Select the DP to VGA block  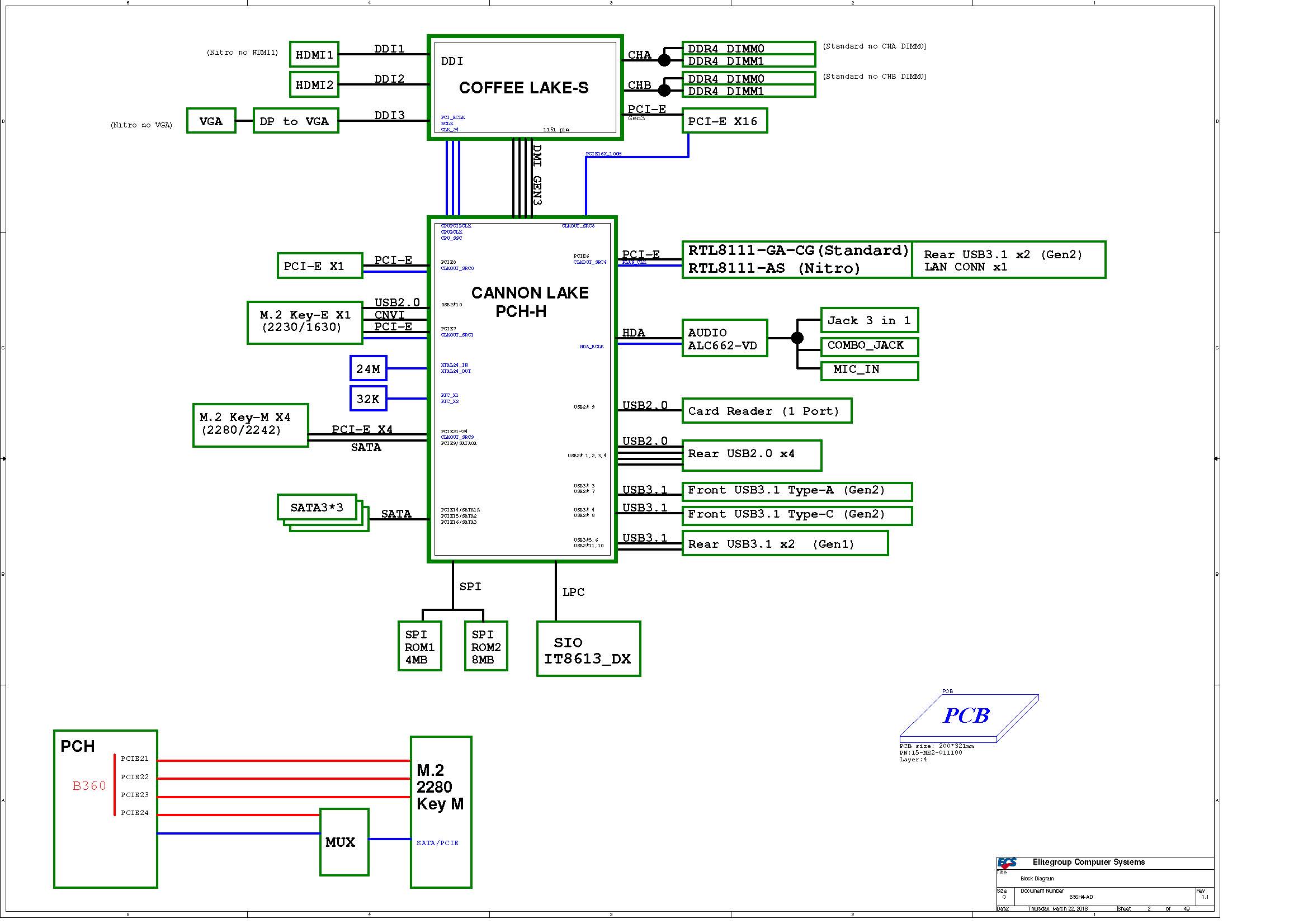(x=296, y=121)
